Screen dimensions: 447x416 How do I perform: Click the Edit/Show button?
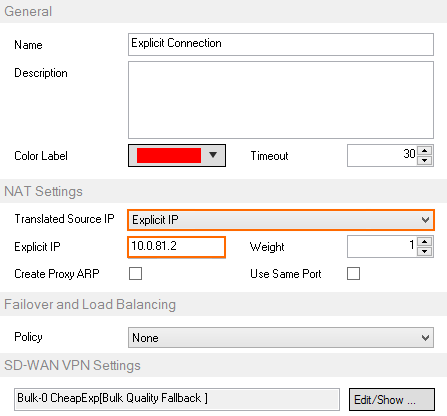point(392,399)
